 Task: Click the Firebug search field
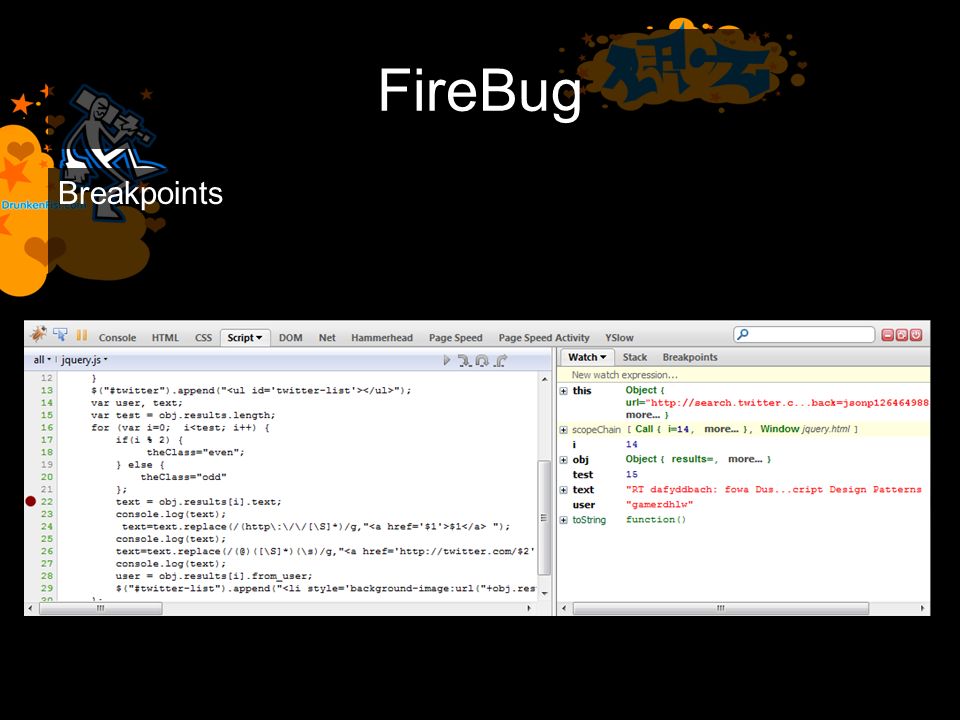pyautogui.click(x=804, y=334)
